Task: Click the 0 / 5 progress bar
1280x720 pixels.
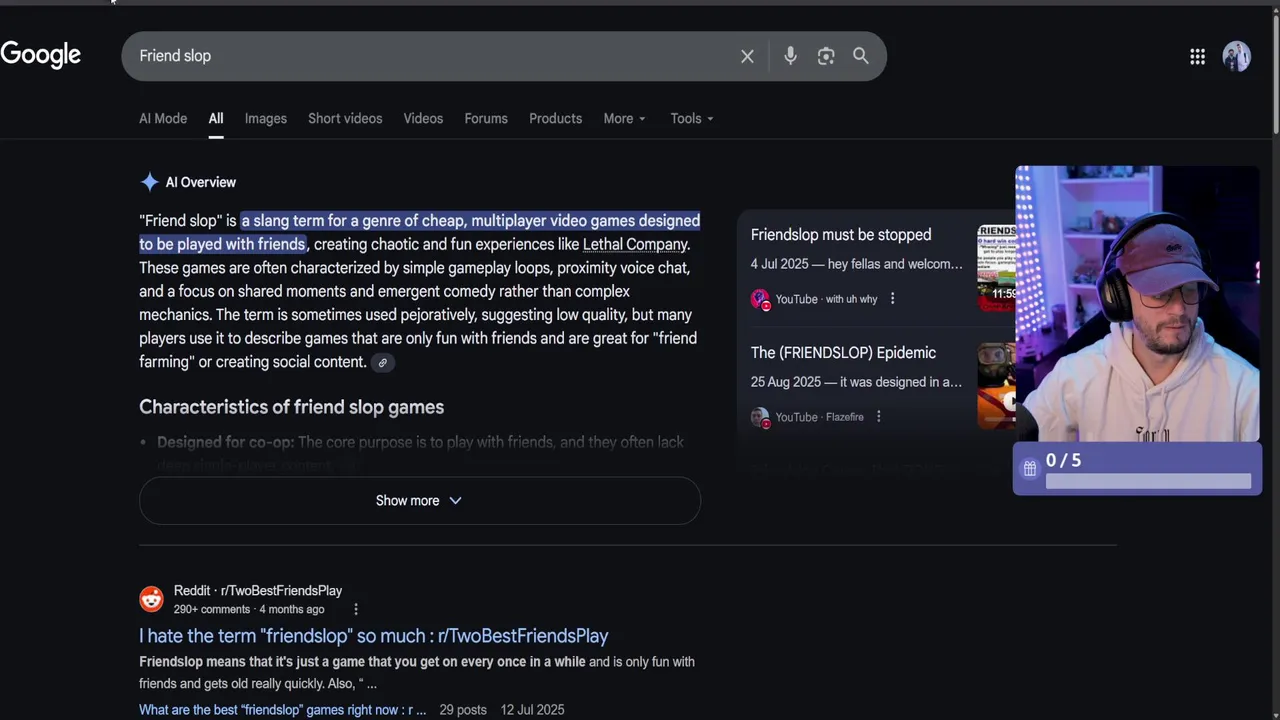Action: pyautogui.click(x=1148, y=482)
